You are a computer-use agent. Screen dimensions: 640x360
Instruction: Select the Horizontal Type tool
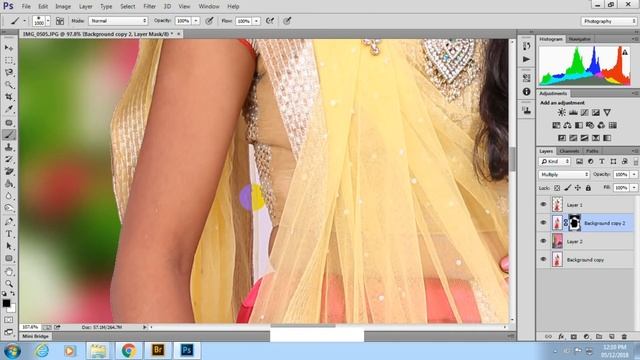point(9,234)
